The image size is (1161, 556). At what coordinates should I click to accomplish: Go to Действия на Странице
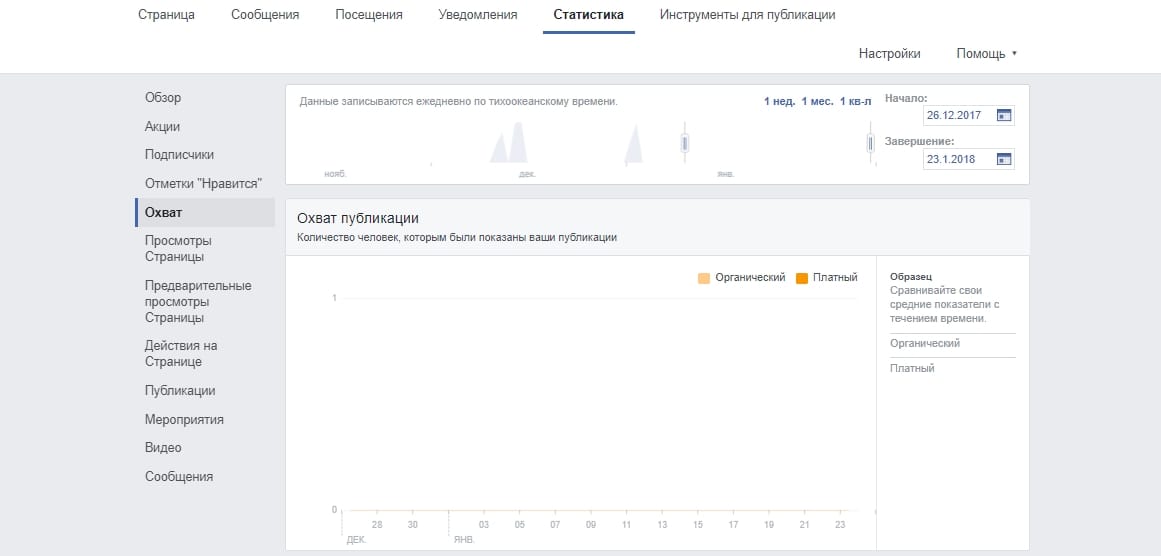(x=181, y=354)
